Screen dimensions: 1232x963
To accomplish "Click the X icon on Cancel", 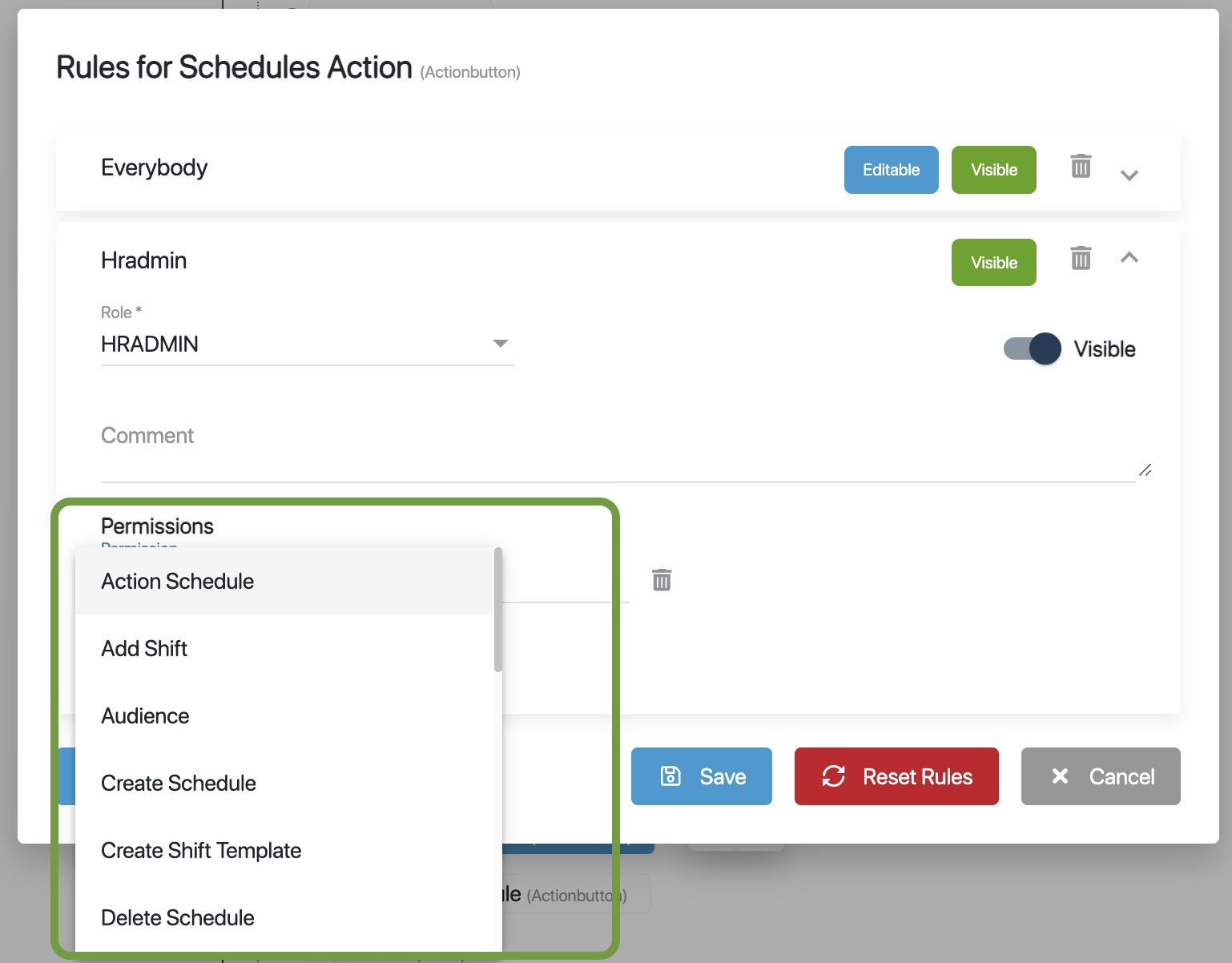I will pos(1060,776).
